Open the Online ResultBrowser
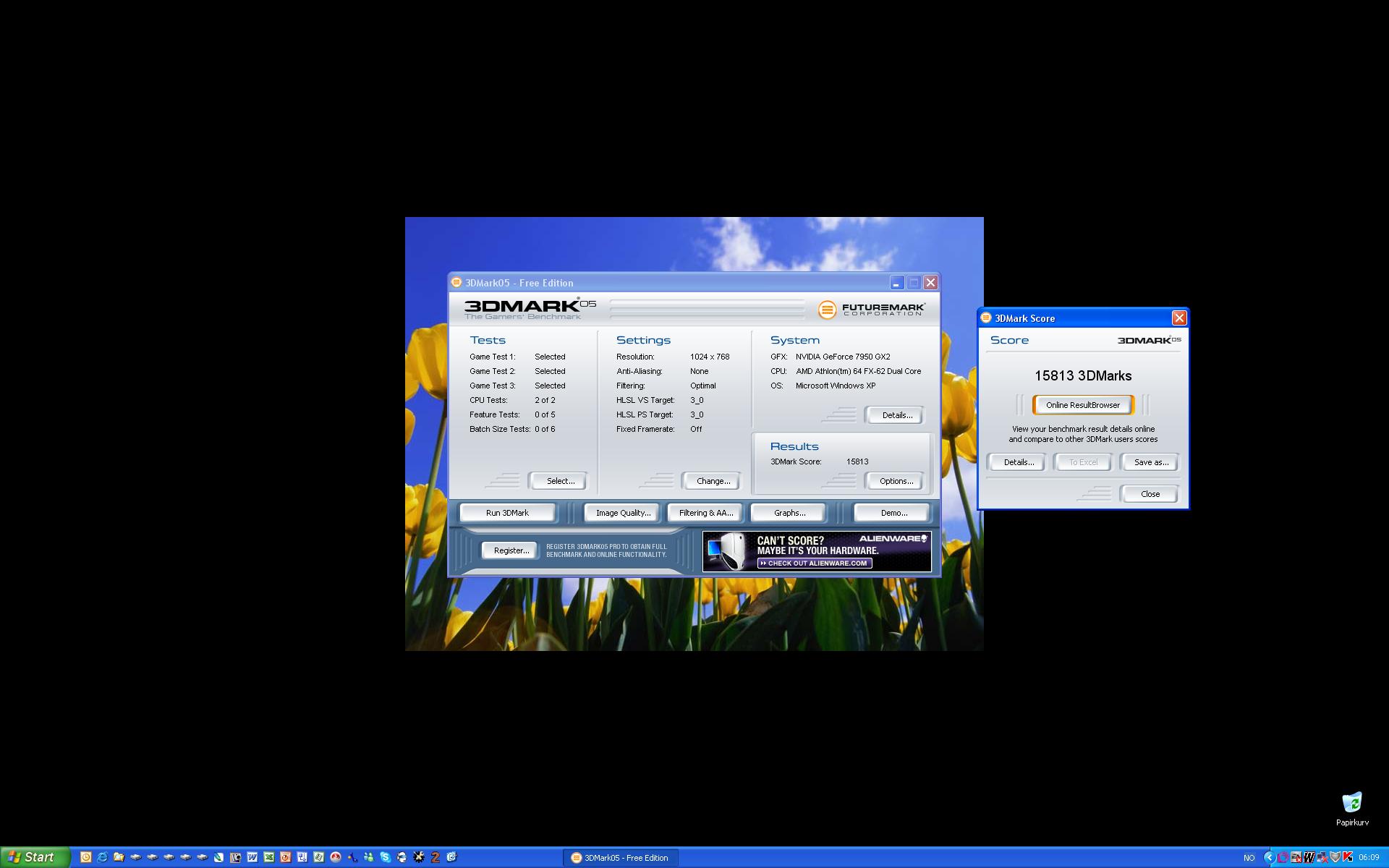 1082,405
